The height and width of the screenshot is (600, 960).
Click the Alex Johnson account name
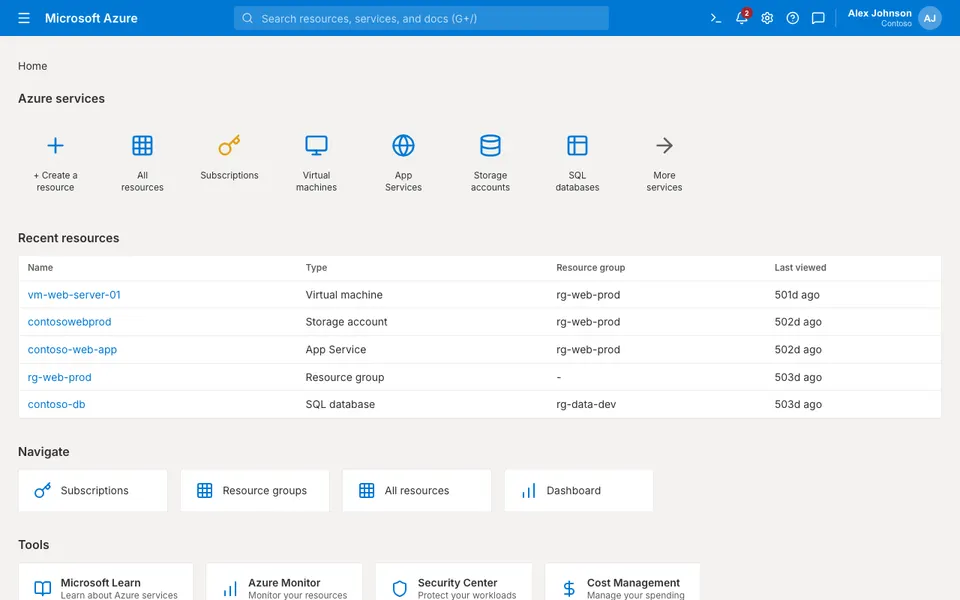point(879,13)
